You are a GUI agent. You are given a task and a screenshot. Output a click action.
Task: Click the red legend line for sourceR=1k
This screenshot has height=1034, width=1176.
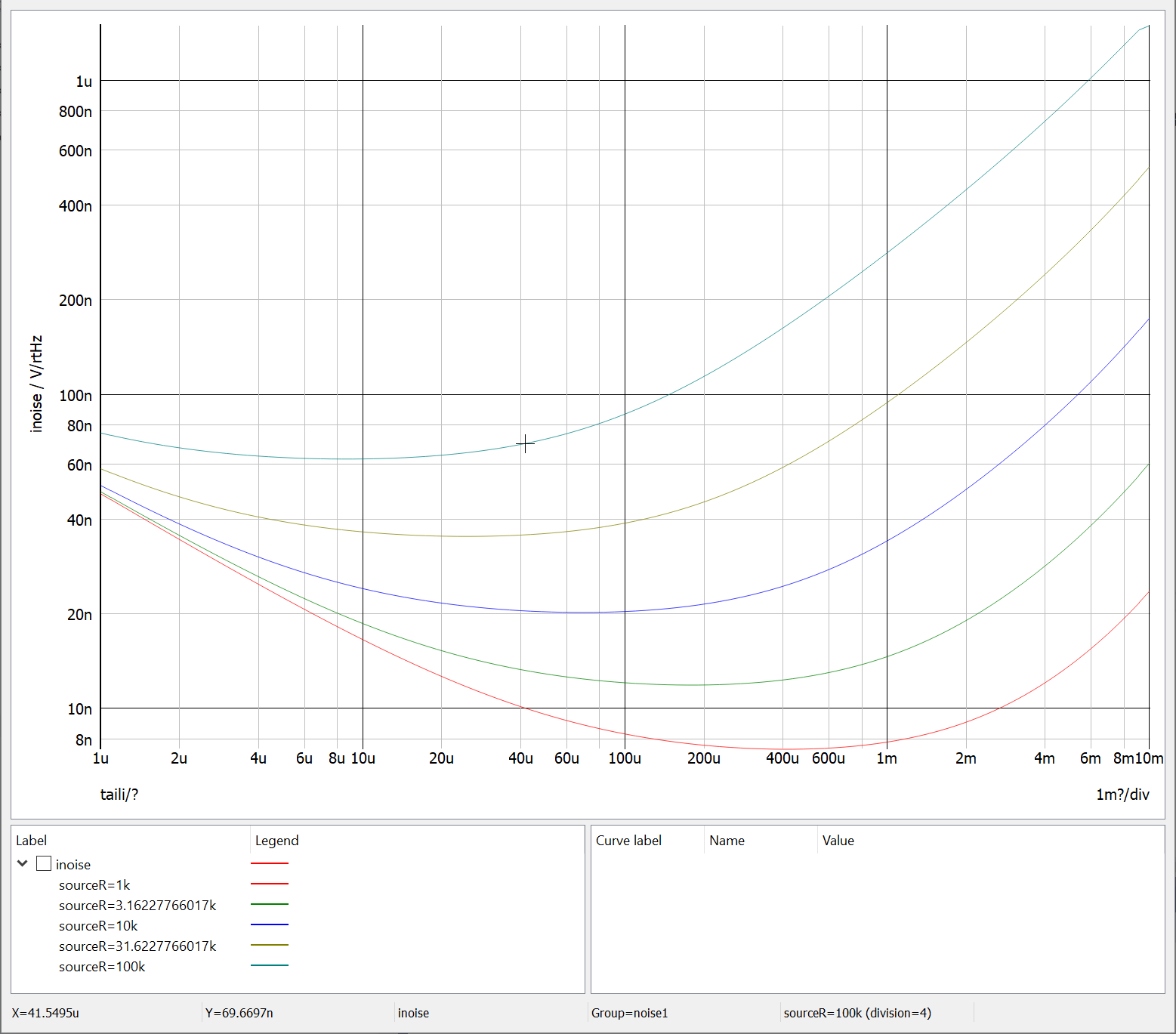[x=269, y=884]
